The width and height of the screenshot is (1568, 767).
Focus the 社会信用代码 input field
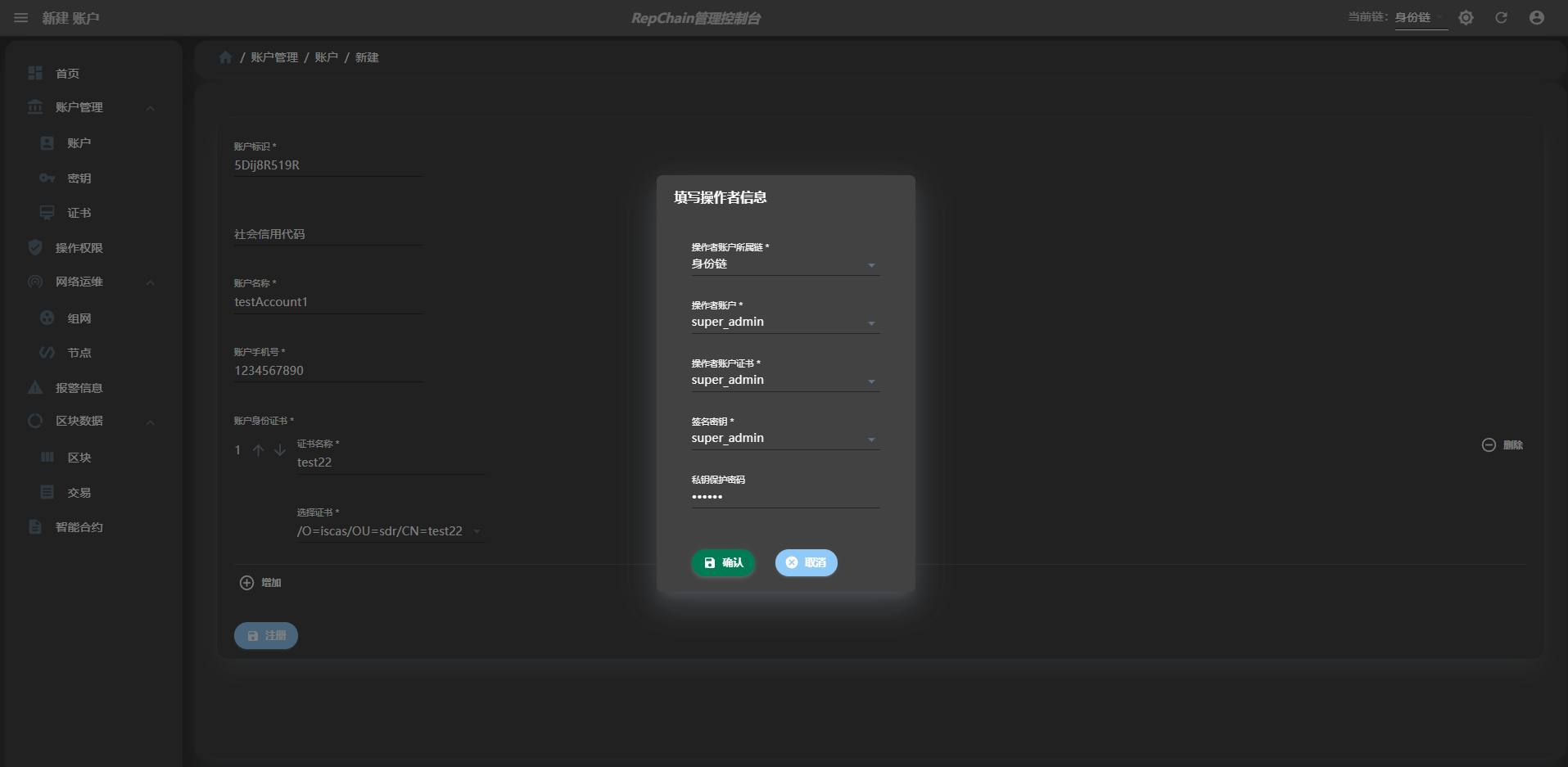coord(328,234)
